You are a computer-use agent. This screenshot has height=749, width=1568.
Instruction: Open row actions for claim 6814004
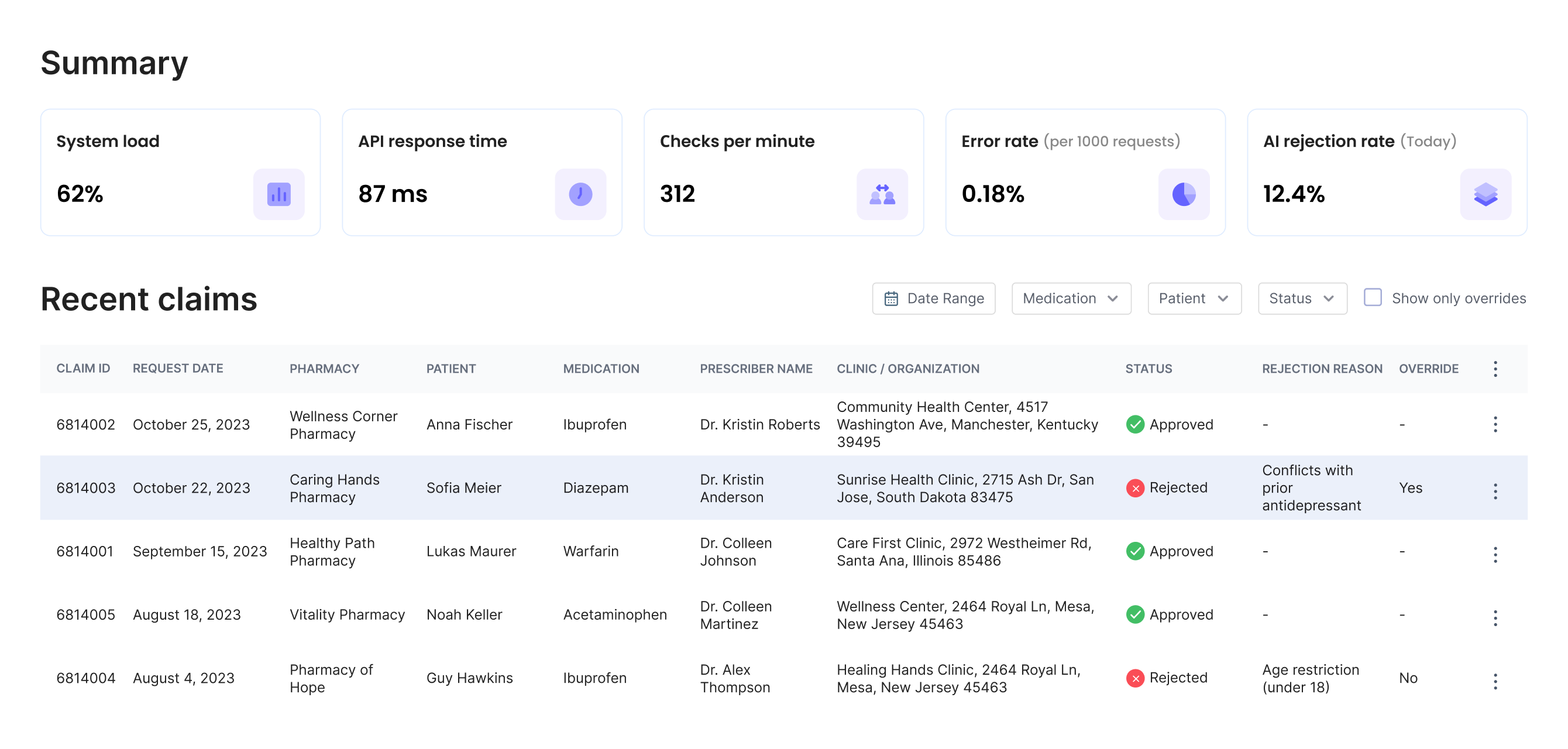[x=1495, y=681]
